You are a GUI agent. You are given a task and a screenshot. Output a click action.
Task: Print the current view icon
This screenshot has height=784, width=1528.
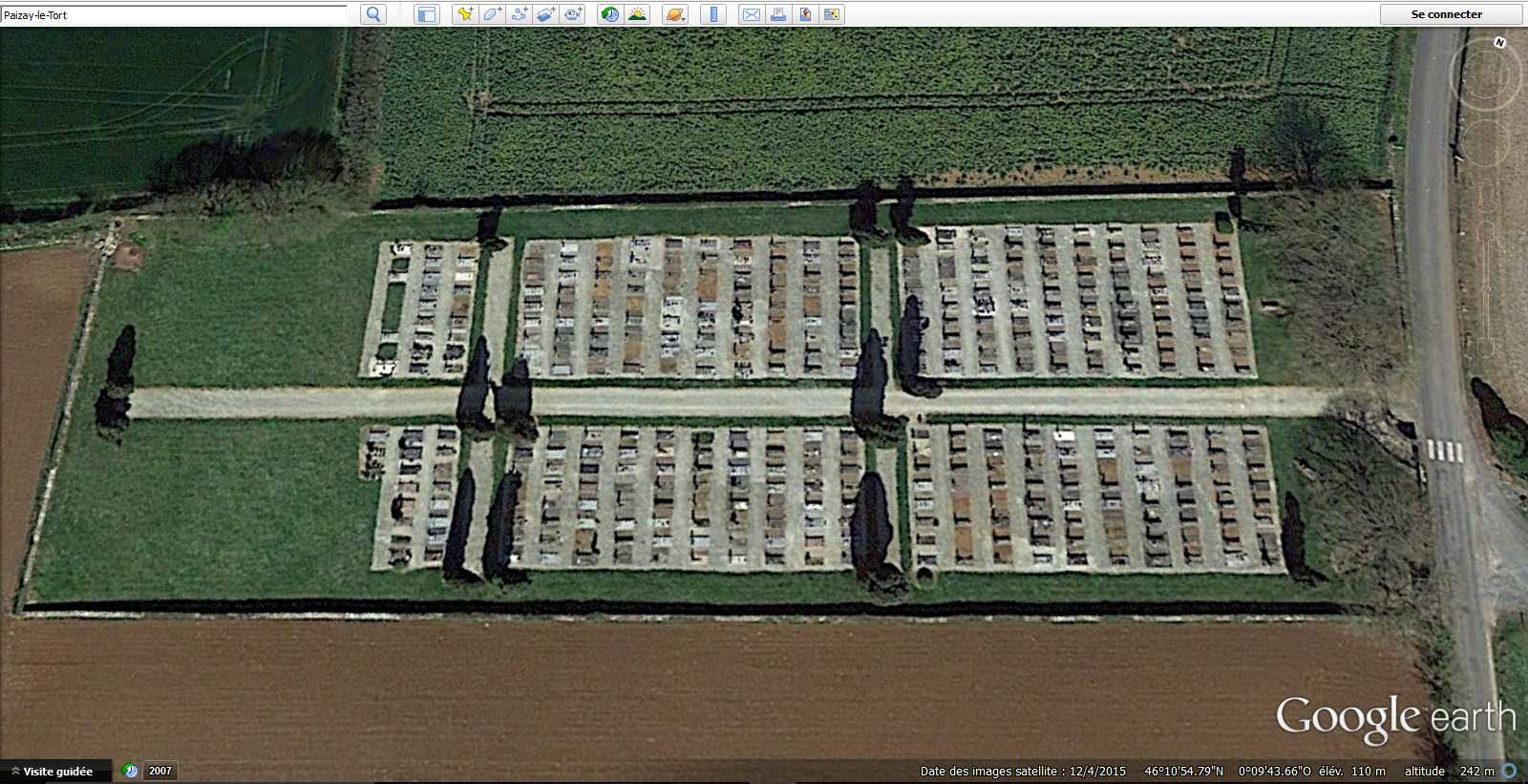pyautogui.click(x=778, y=14)
